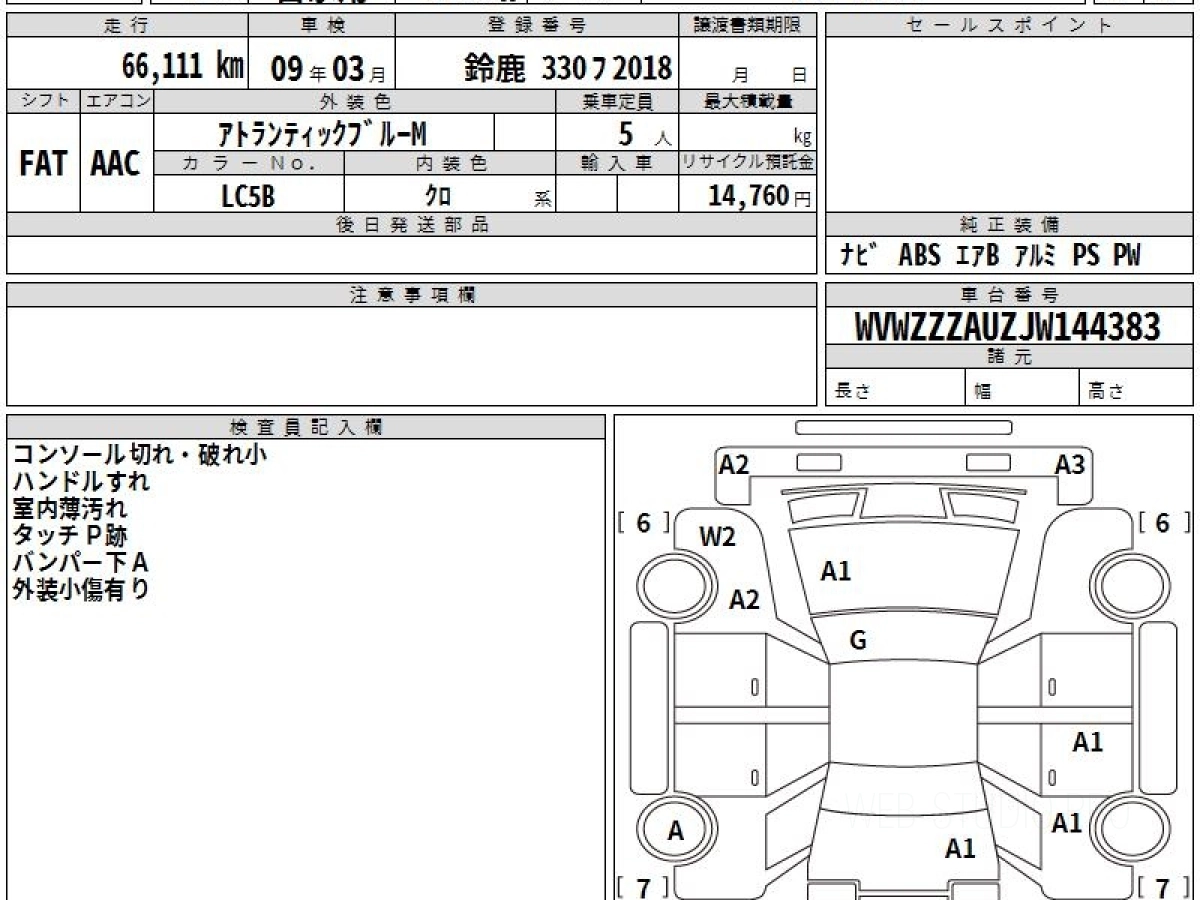The height and width of the screenshot is (900, 1200).
Task: Click the G mark on the windshield
Action: (x=858, y=642)
